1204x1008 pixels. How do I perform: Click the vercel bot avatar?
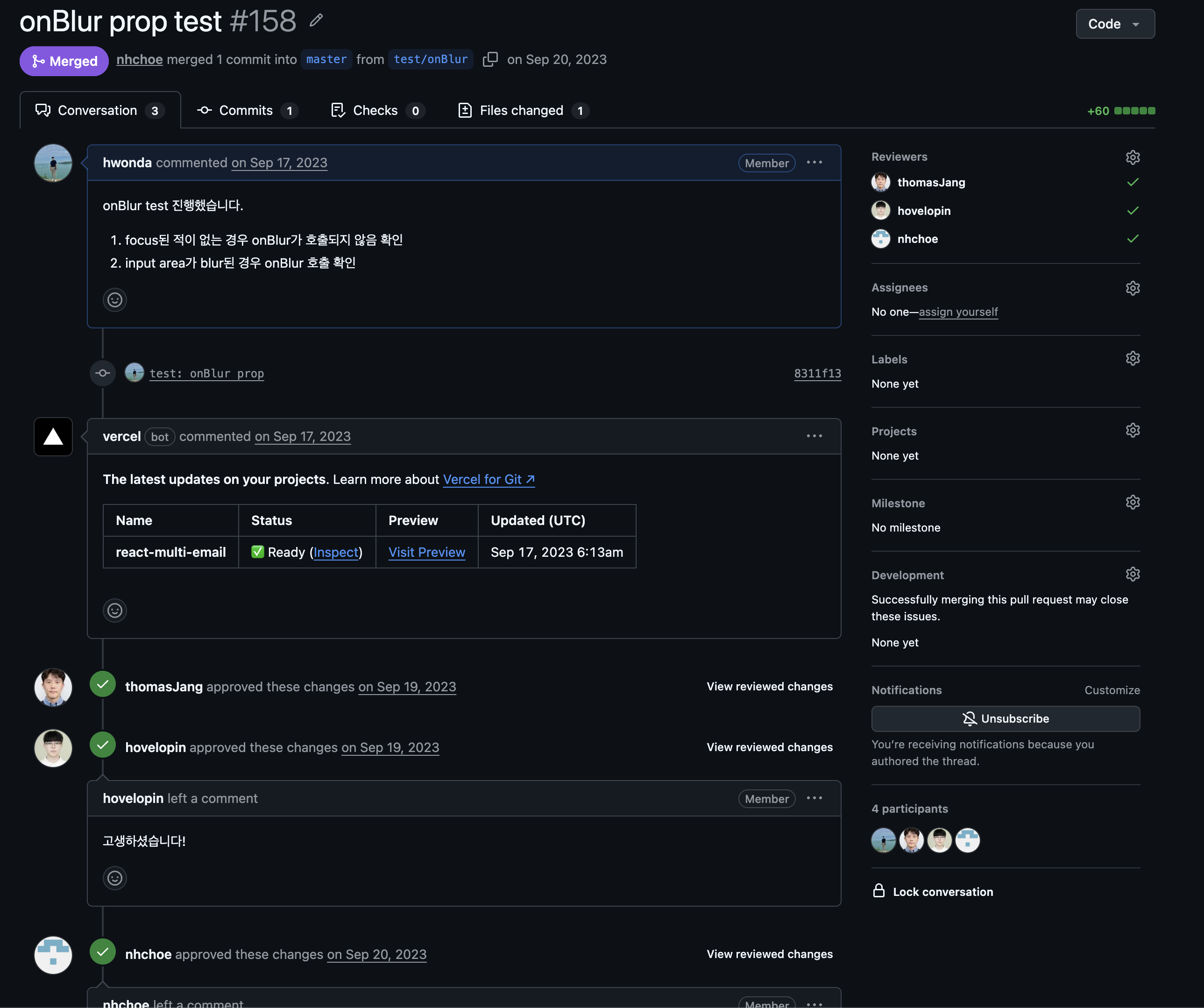pos(53,437)
